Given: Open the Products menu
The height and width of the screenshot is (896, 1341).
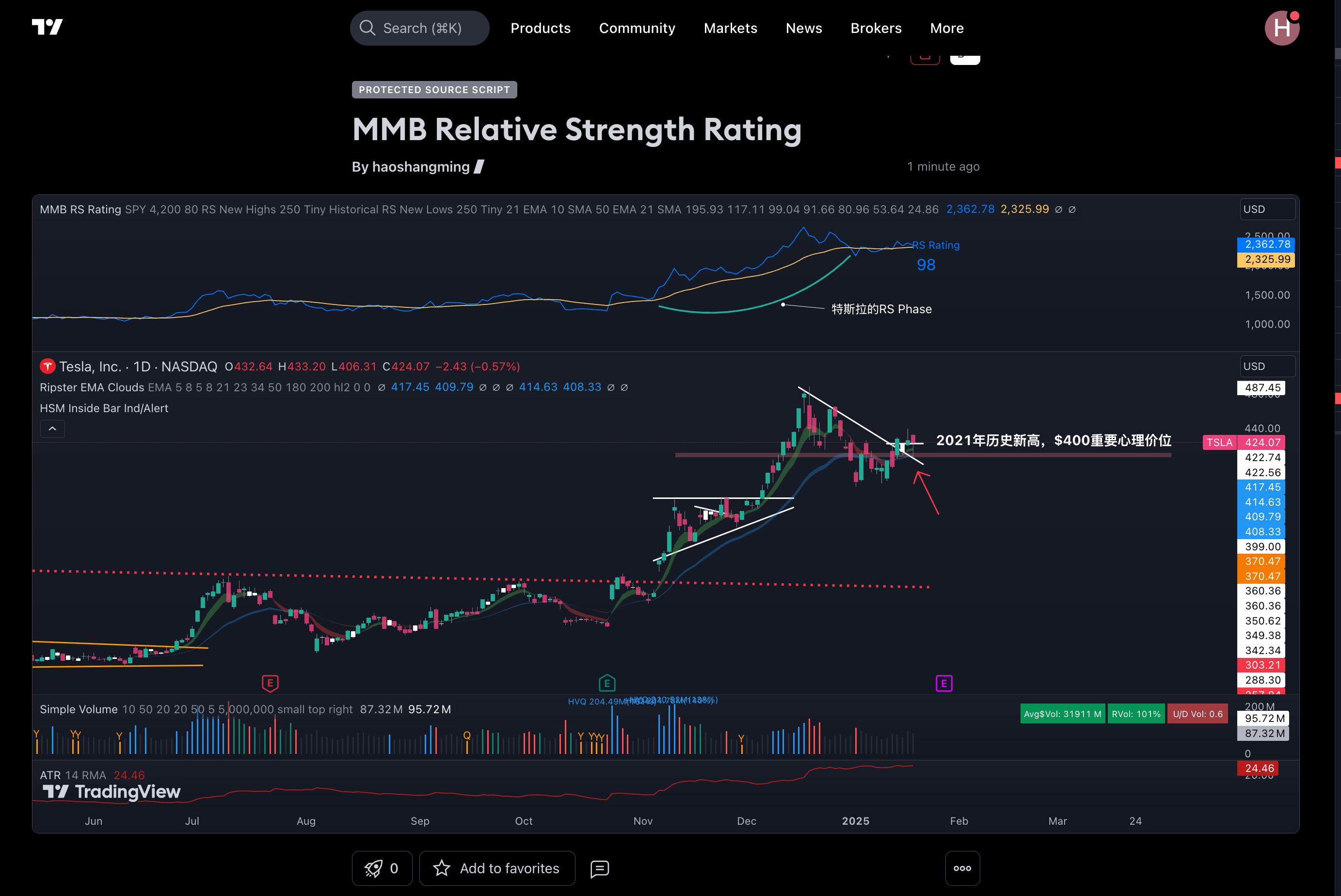Looking at the screenshot, I should pyautogui.click(x=541, y=28).
